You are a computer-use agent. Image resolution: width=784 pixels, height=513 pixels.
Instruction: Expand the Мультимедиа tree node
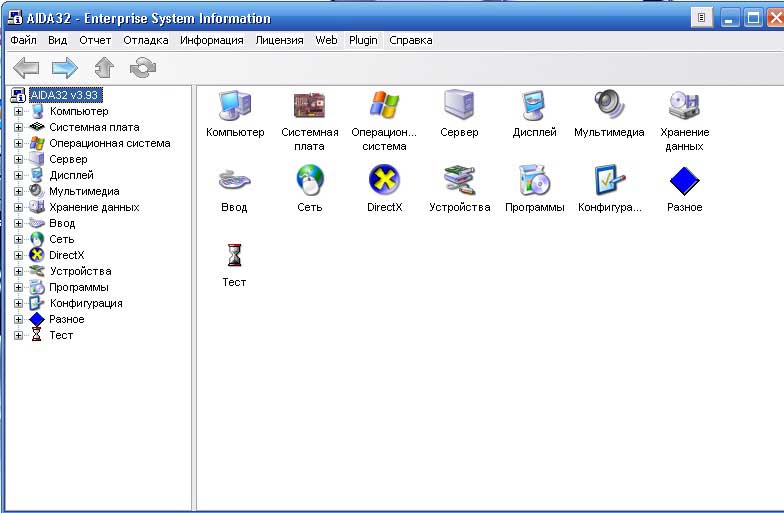click(18, 192)
